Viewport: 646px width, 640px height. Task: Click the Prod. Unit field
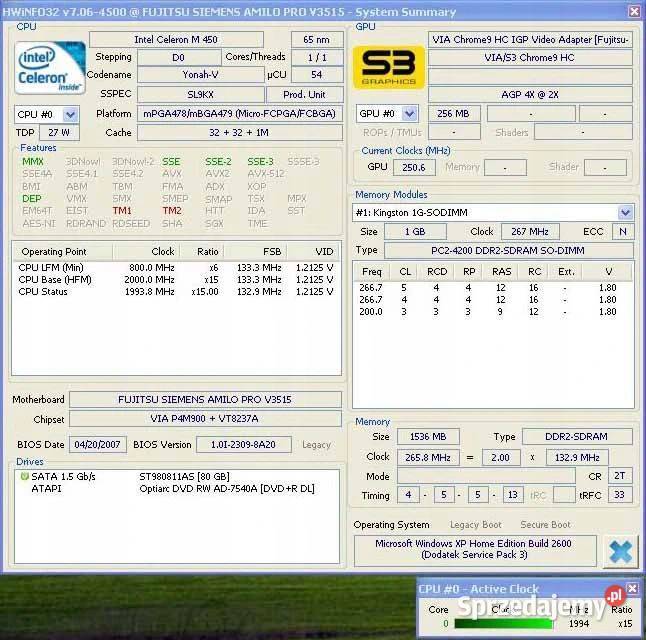click(x=304, y=94)
